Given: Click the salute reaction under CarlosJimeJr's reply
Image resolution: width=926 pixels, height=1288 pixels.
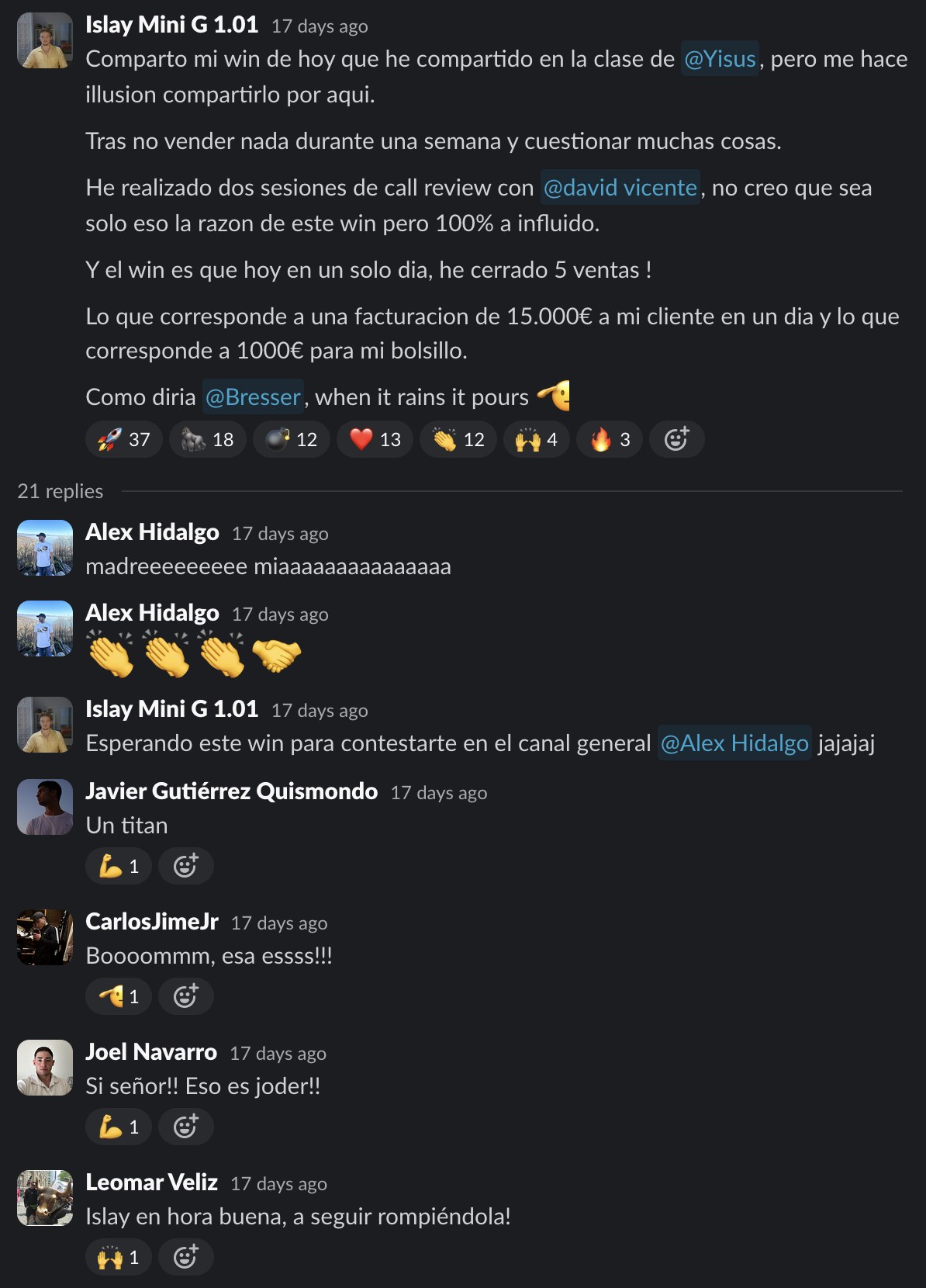Looking at the screenshot, I should coord(119,996).
